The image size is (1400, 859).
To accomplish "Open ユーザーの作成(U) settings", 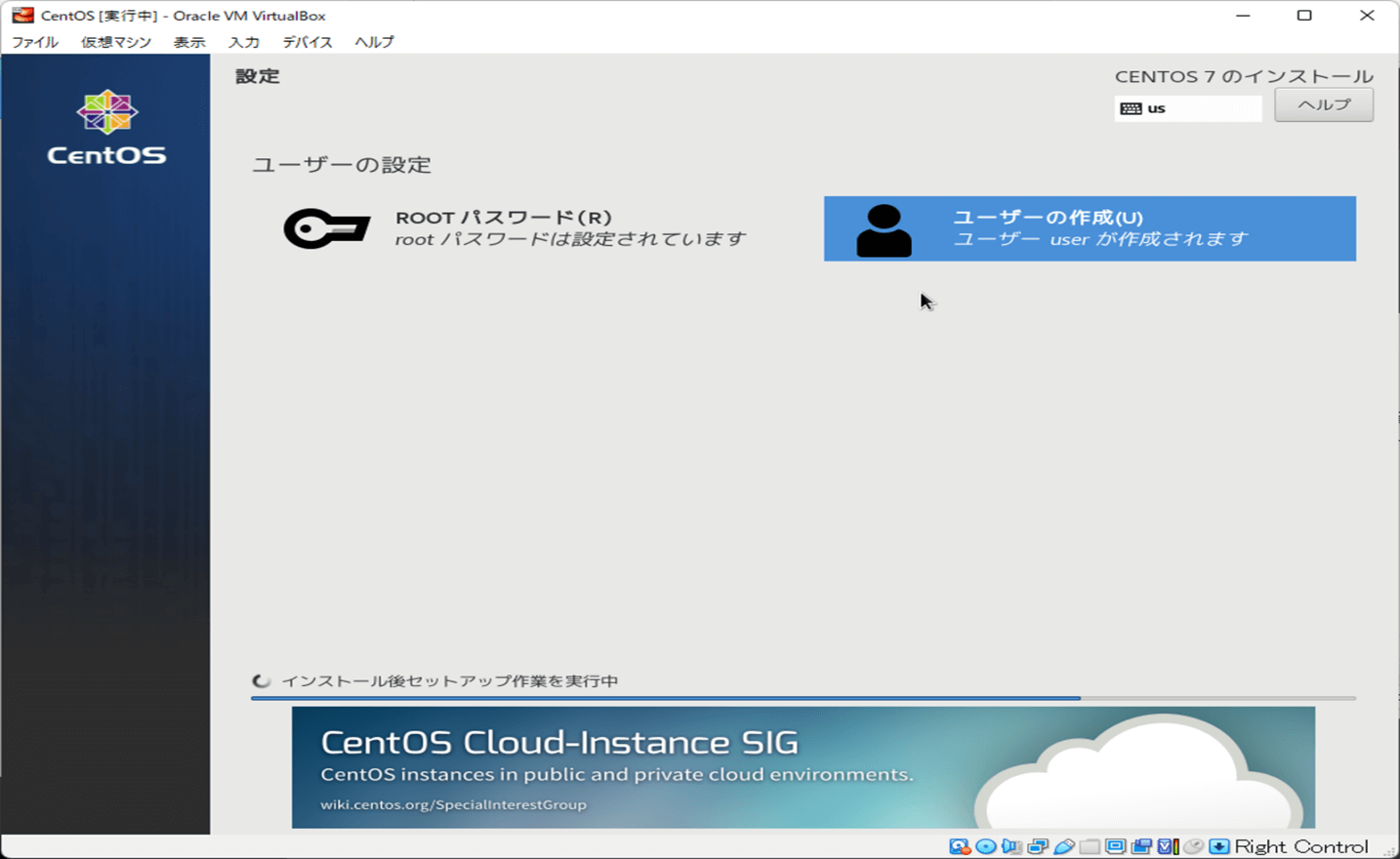I will coord(1090,228).
